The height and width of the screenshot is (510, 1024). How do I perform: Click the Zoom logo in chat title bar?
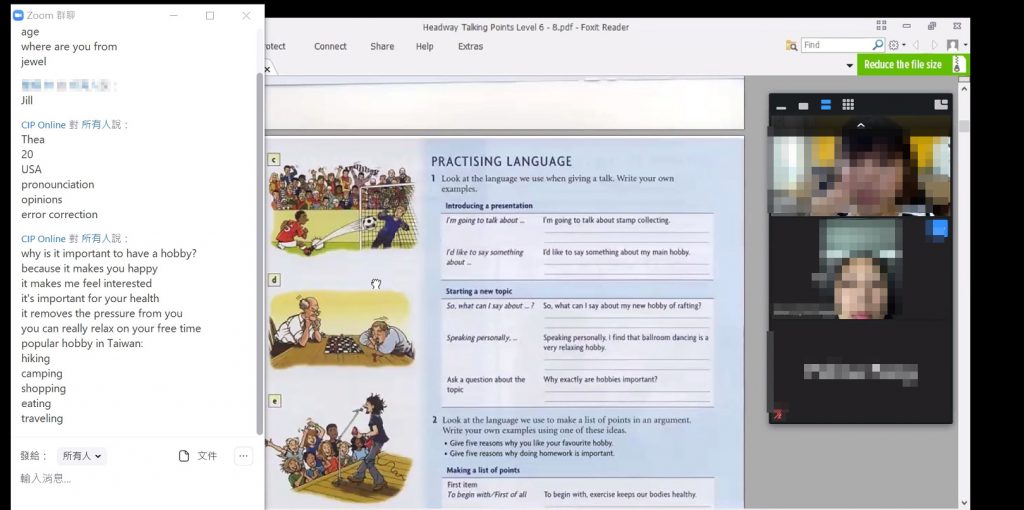(x=18, y=15)
